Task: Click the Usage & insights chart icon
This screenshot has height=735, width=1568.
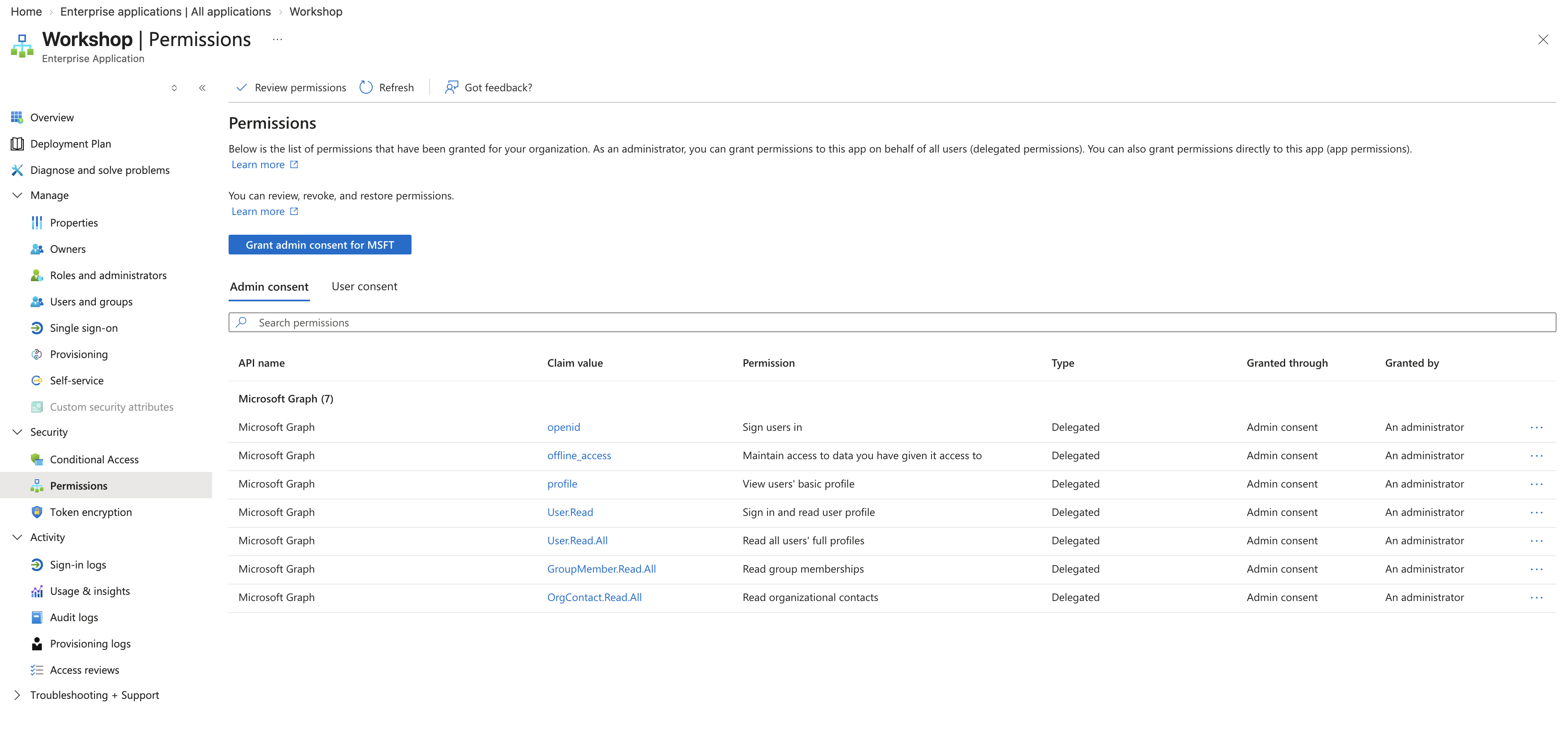Action: pyautogui.click(x=37, y=591)
